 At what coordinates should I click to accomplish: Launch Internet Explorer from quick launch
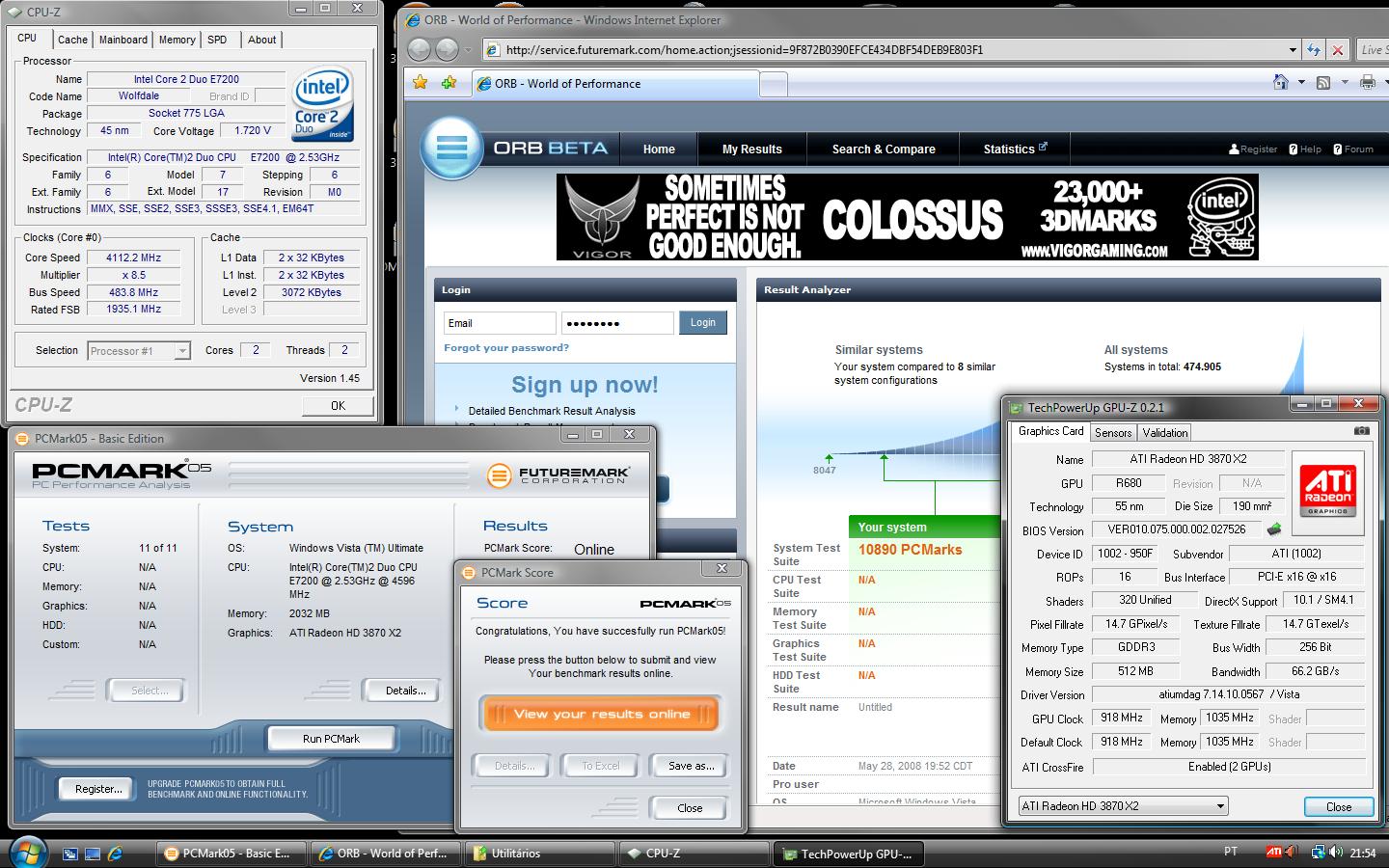[115, 854]
